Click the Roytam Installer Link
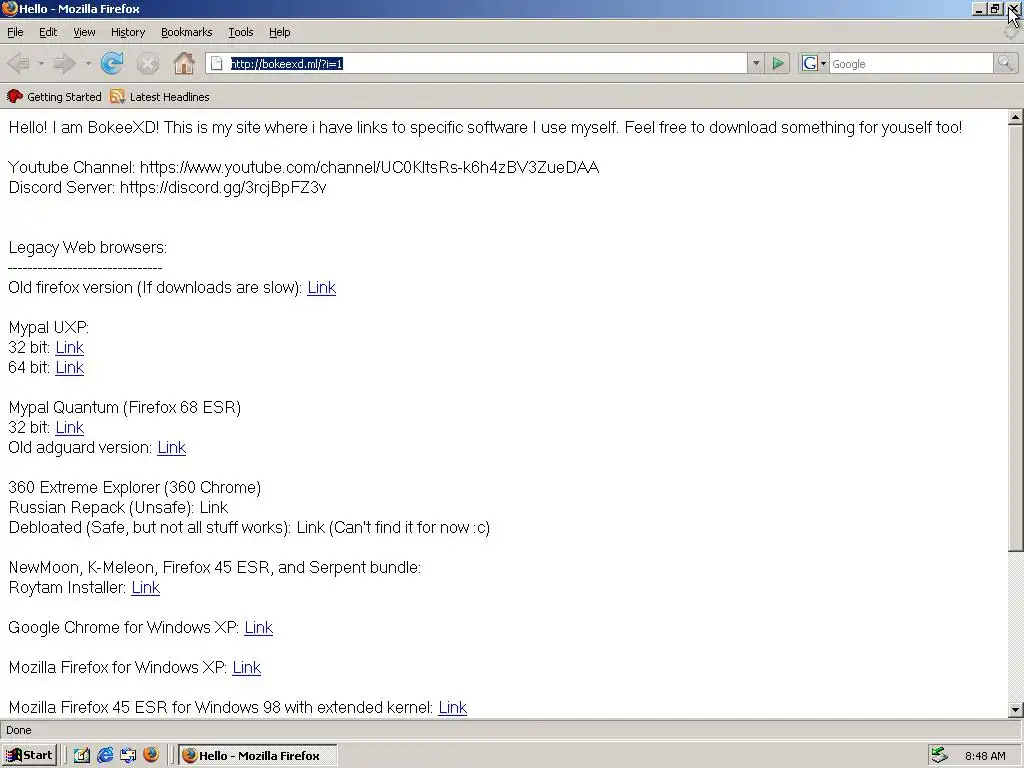 click(x=146, y=587)
